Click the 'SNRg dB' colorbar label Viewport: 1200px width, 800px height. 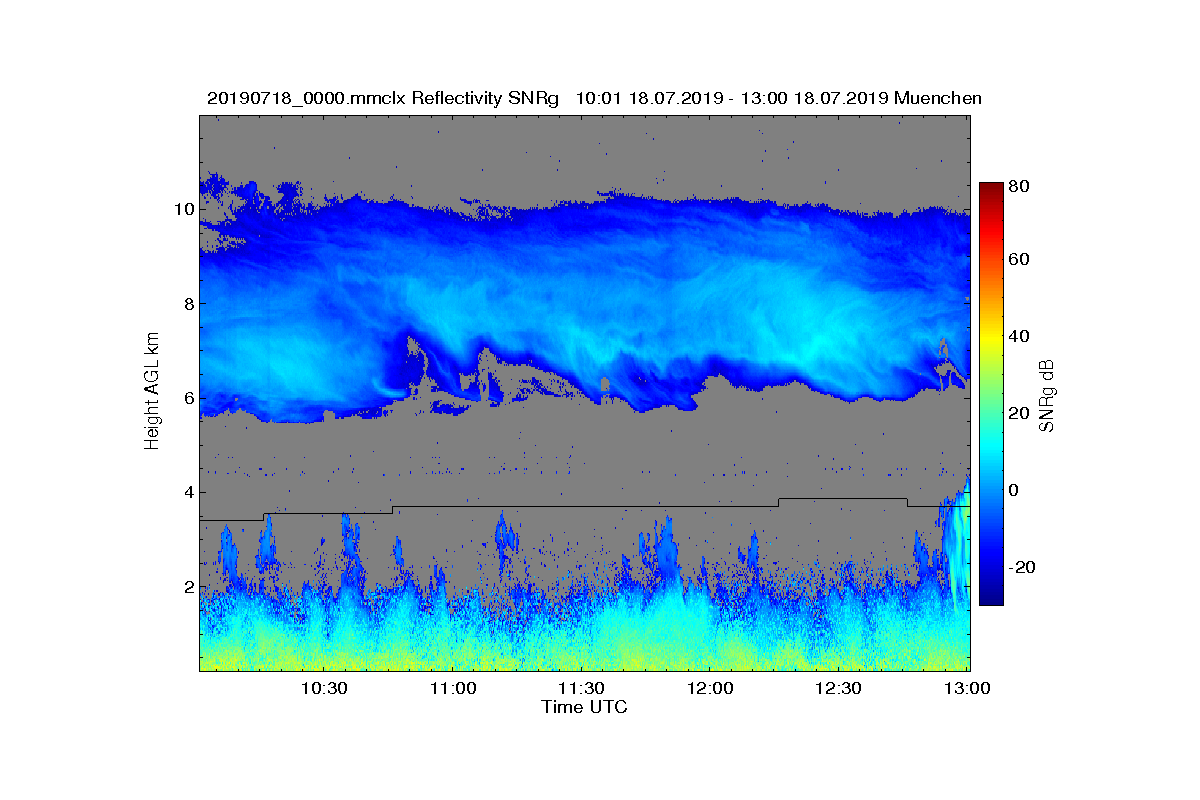(1047, 396)
